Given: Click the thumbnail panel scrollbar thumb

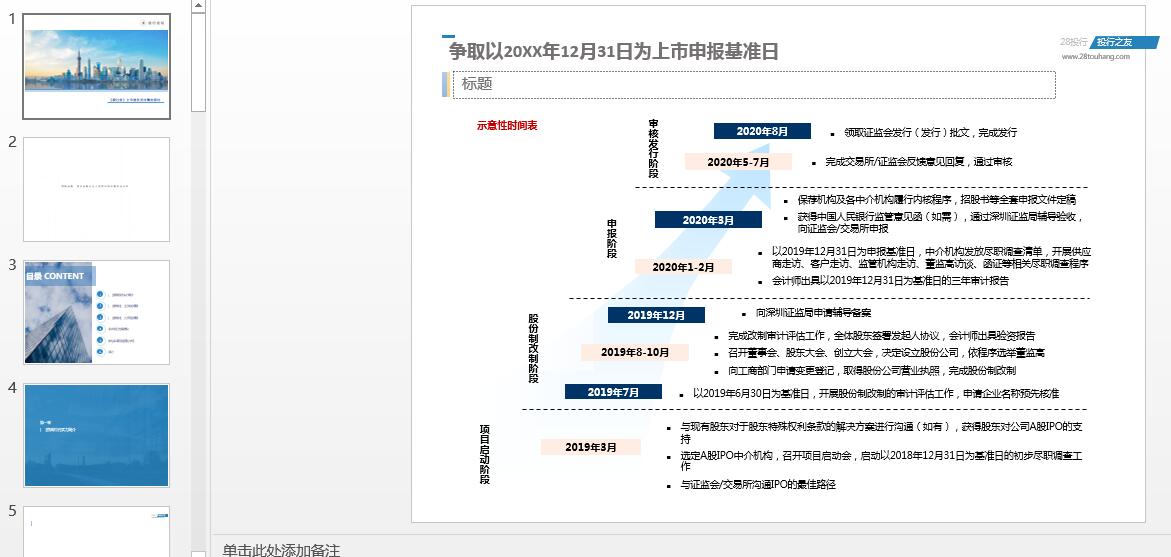Looking at the screenshot, I should point(198,63).
